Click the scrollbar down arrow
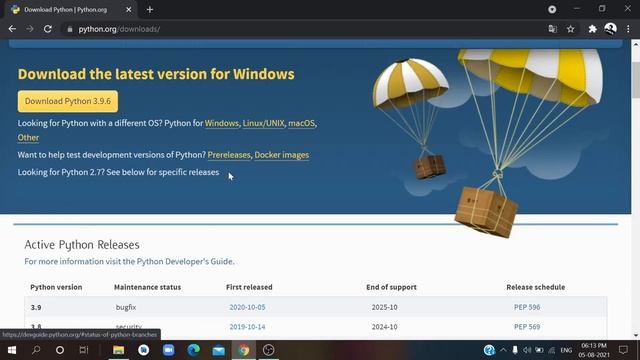Image resolution: width=640 pixels, height=360 pixels. (x=636, y=336)
